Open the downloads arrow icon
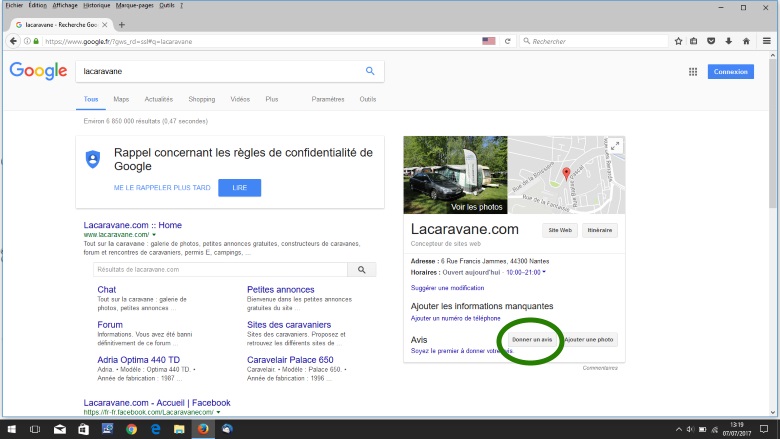 coord(729,41)
